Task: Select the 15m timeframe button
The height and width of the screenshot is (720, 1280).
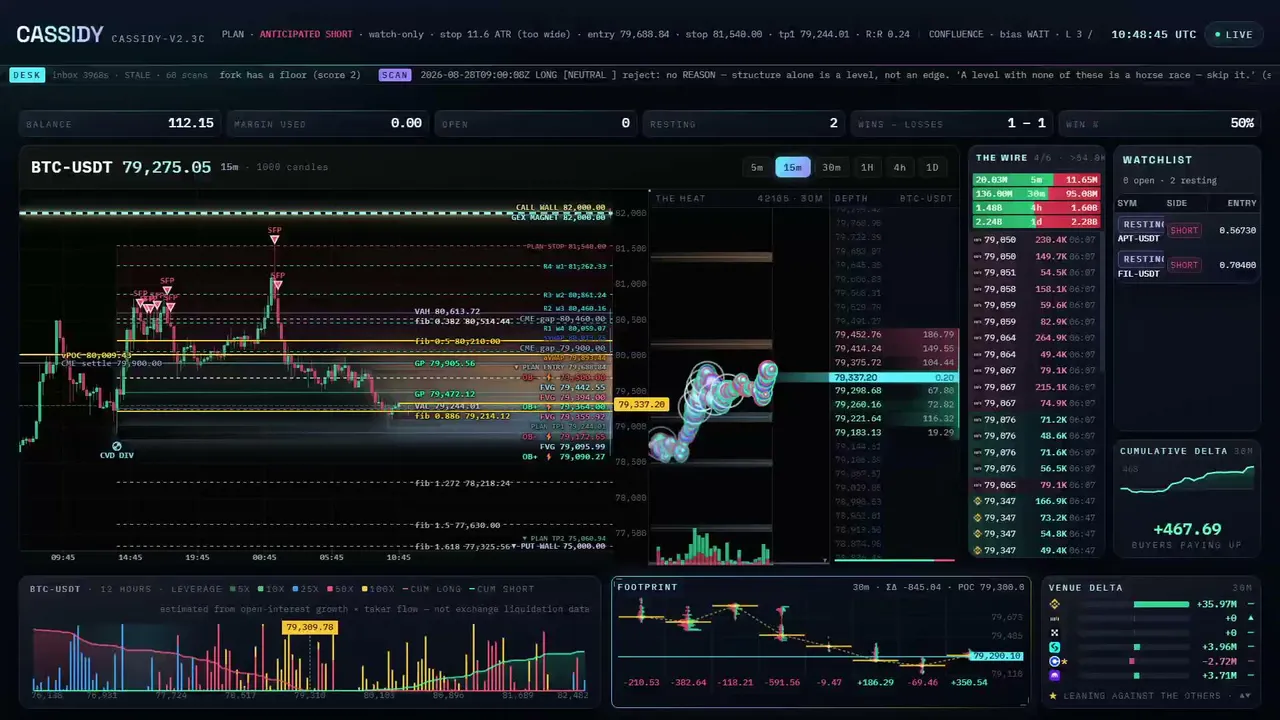Action: click(x=793, y=167)
